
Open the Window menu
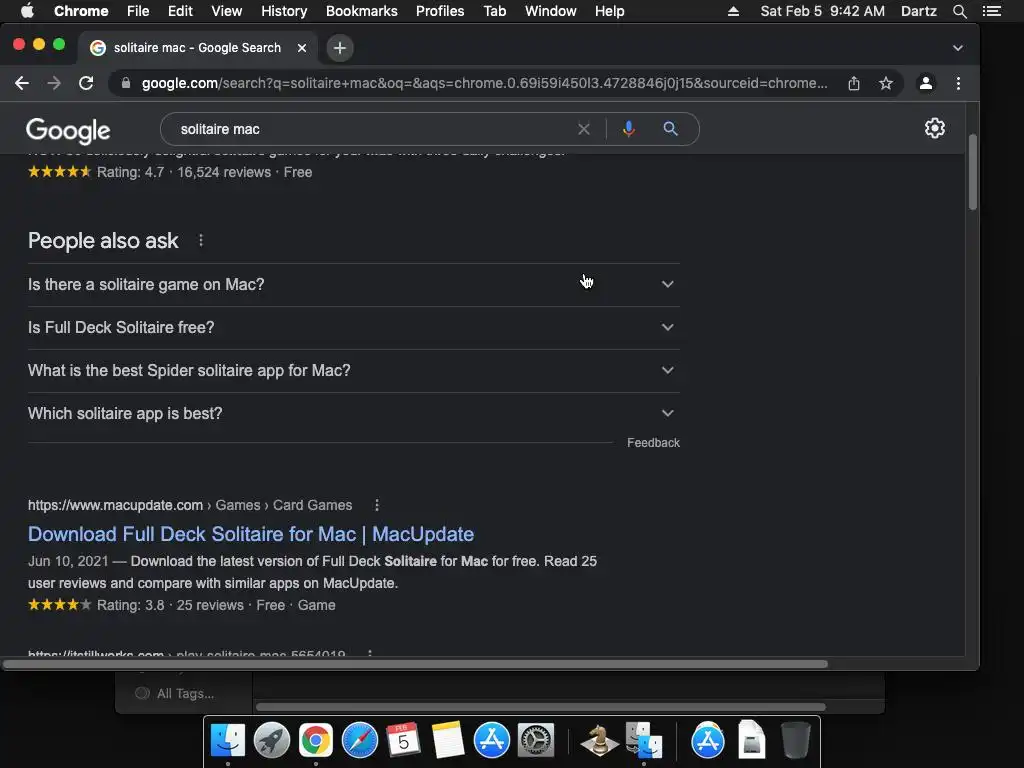click(x=551, y=11)
